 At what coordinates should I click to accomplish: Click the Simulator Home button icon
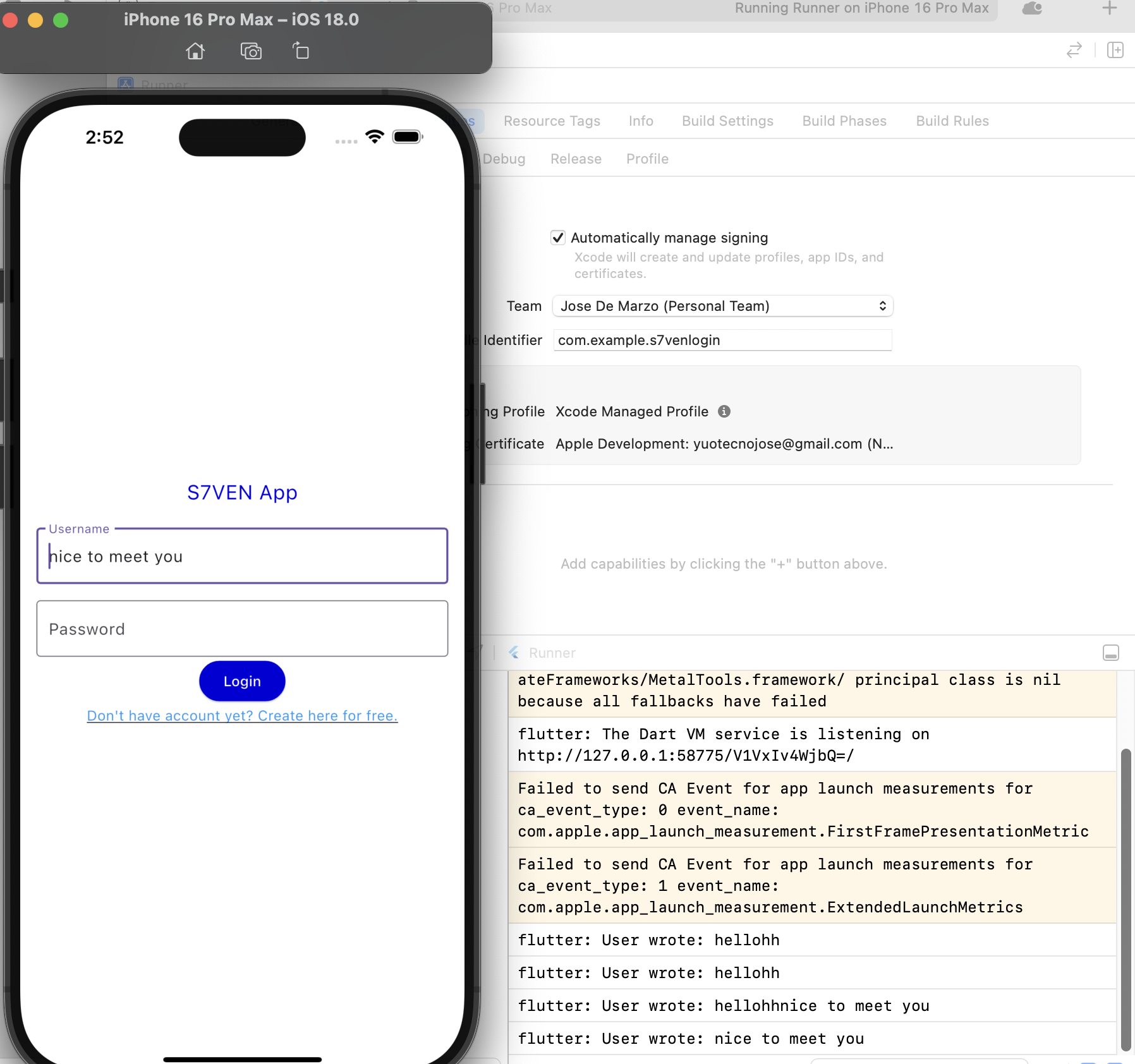(x=195, y=51)
